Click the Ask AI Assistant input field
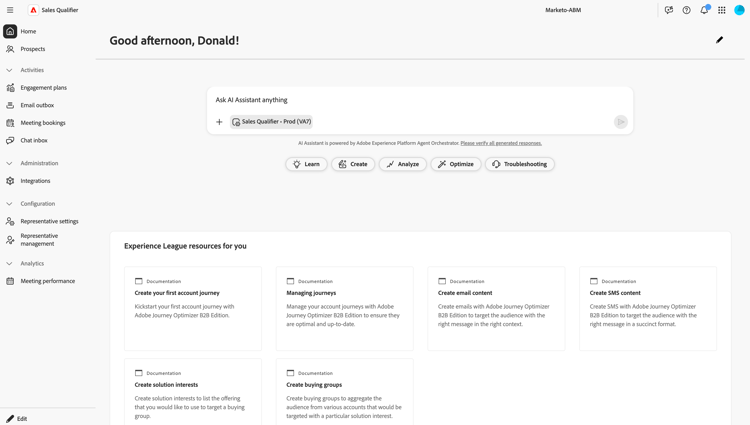Image resolution: width=750 pixels, height=425 pixels. click(x=420, y=100)
